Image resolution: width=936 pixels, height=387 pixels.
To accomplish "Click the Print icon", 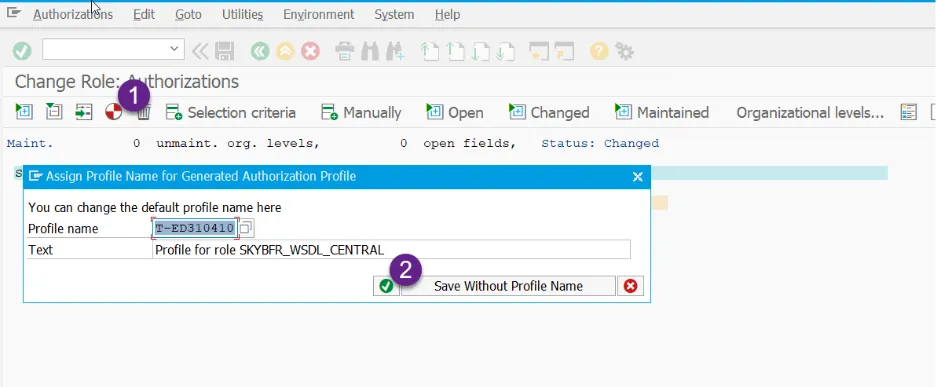I will click(344, 51).
